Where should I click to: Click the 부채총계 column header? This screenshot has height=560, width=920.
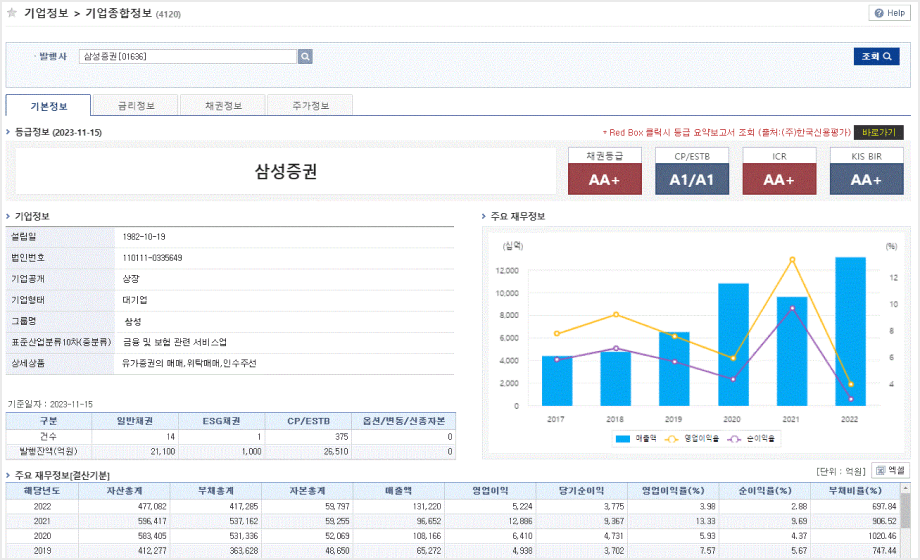pos(216,491)
